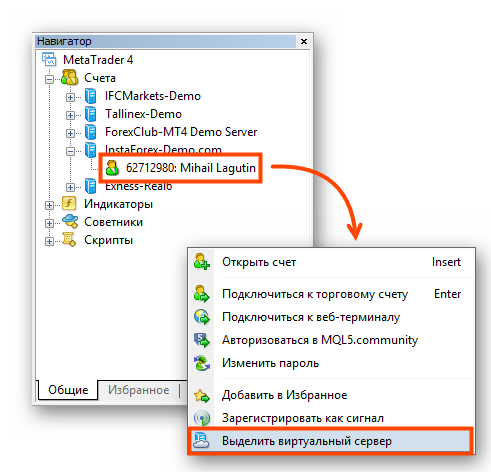Choose Авторизоваться в MQL5.community
This screenshot has height=472, width=491.
coord(331,340)
